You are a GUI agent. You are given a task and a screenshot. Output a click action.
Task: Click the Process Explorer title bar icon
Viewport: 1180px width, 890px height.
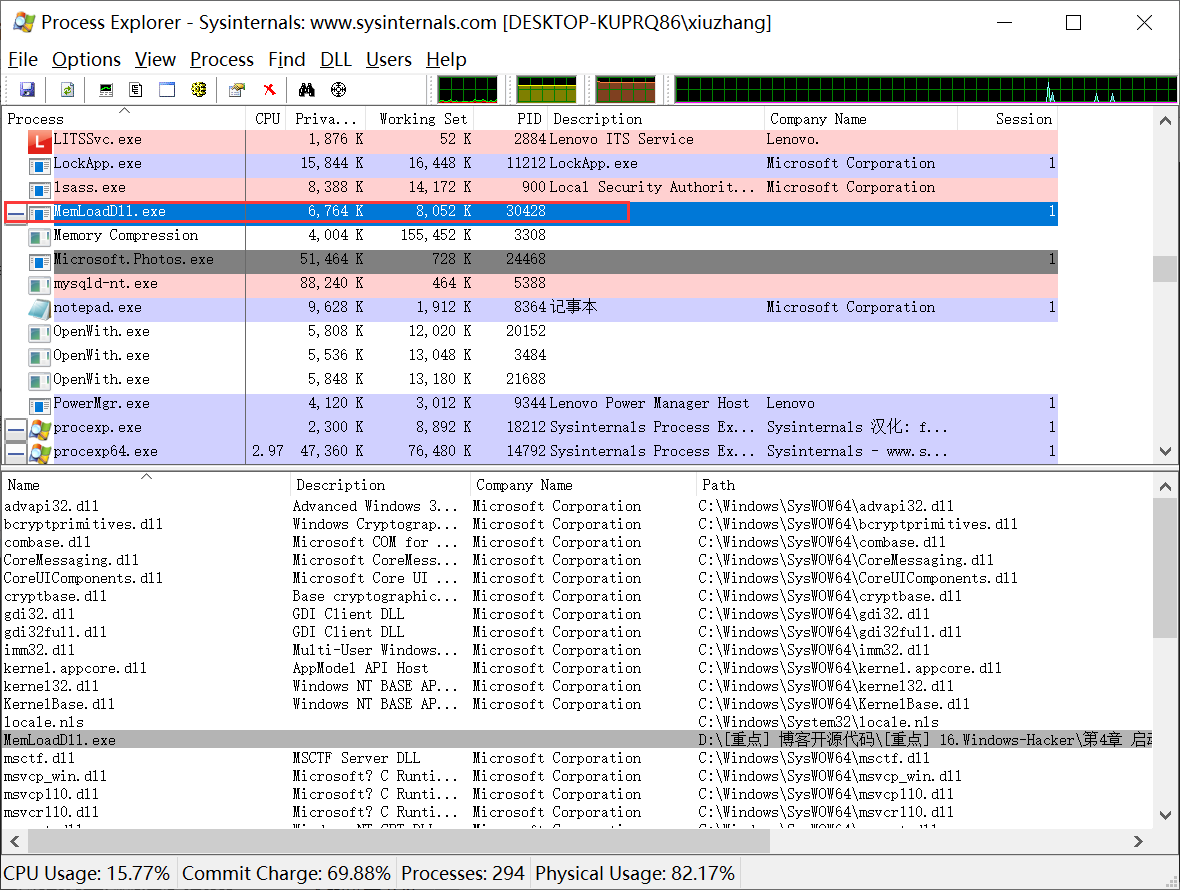pyautogui.click(x=23, y=23)
